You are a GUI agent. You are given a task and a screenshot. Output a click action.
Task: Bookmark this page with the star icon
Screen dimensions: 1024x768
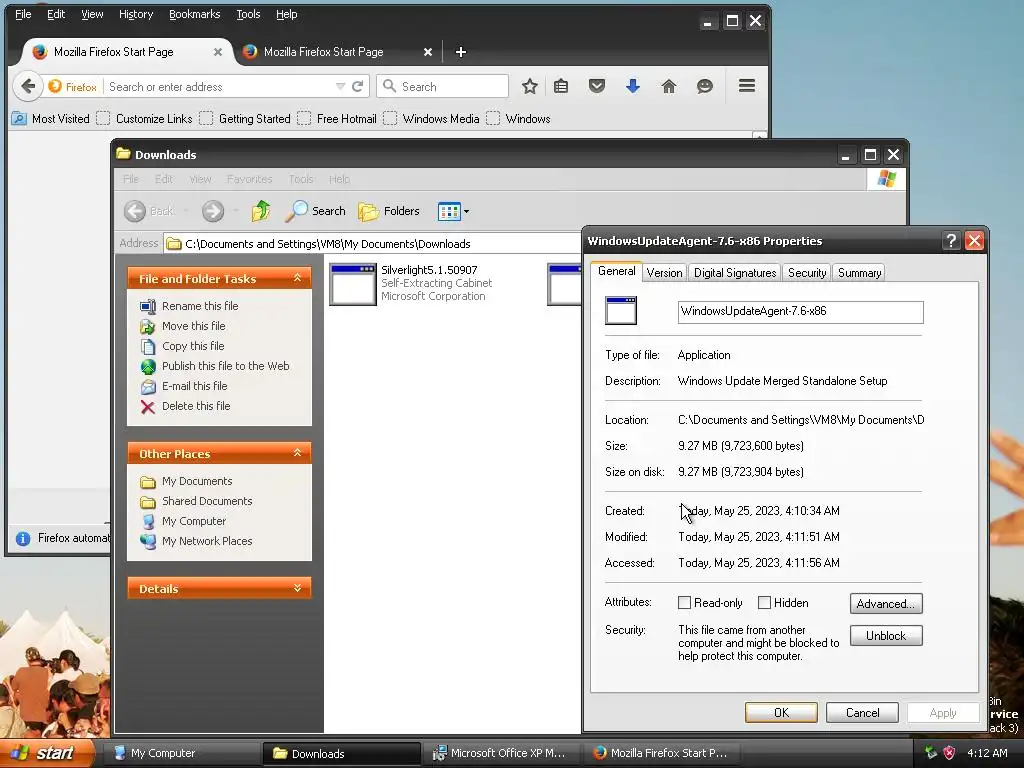click(530, 86)
